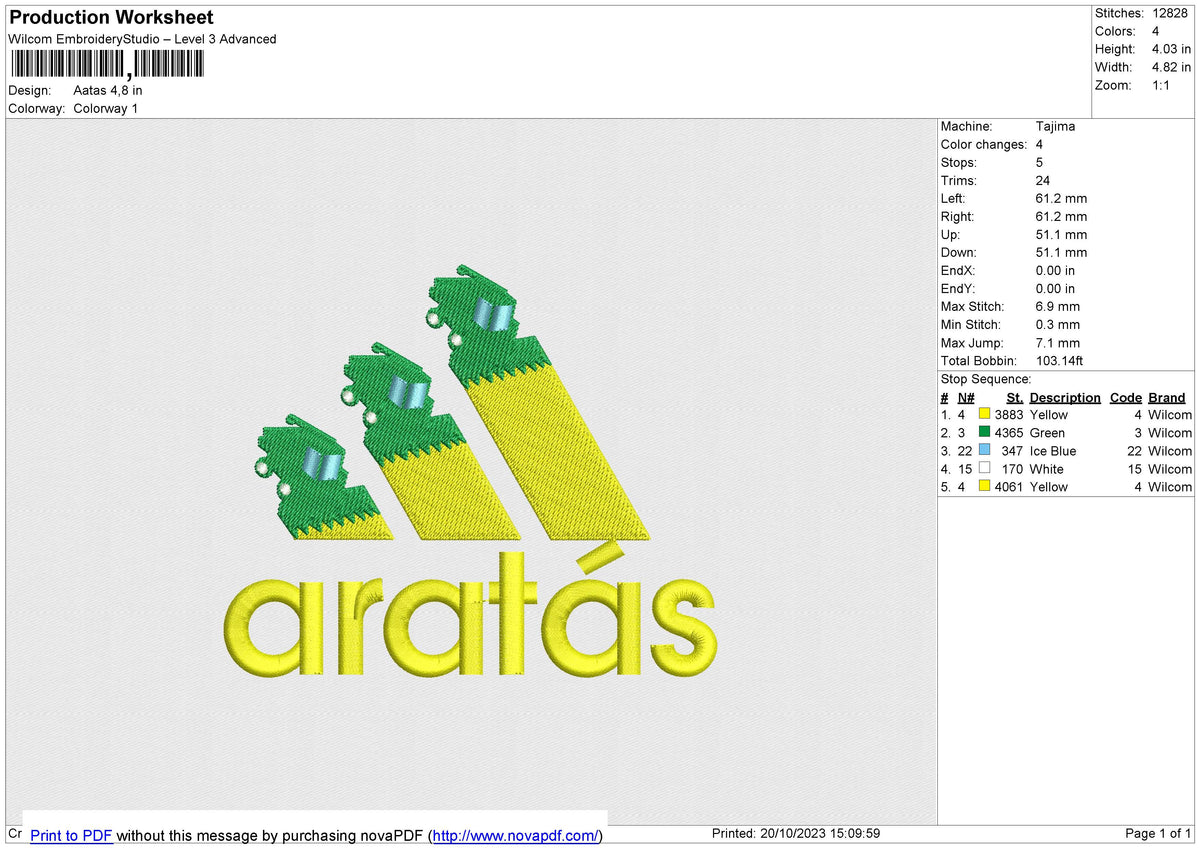This screenshot has height=848, width=1200.
Task: Open the novapdf.com URL link
Action: click(x=515, y=835)
